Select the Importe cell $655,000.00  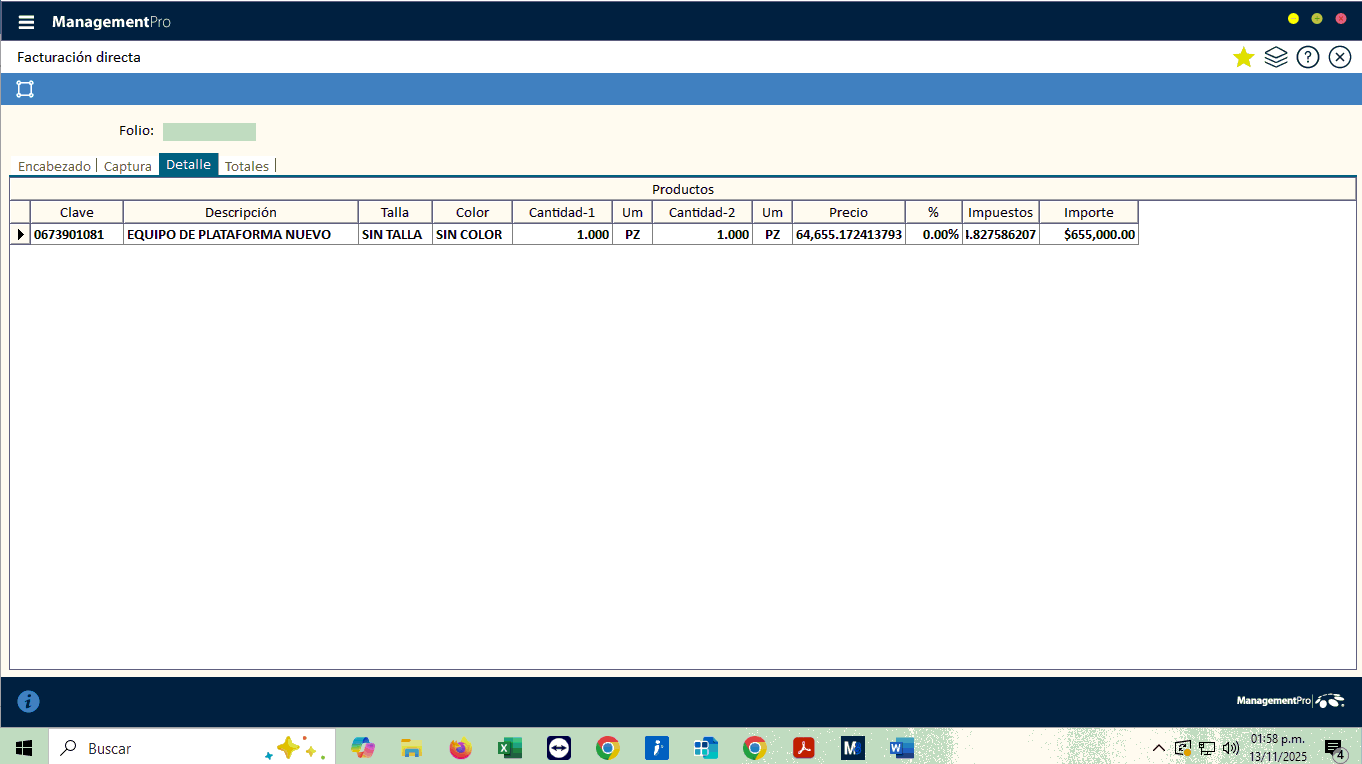tap(1088, 235)
